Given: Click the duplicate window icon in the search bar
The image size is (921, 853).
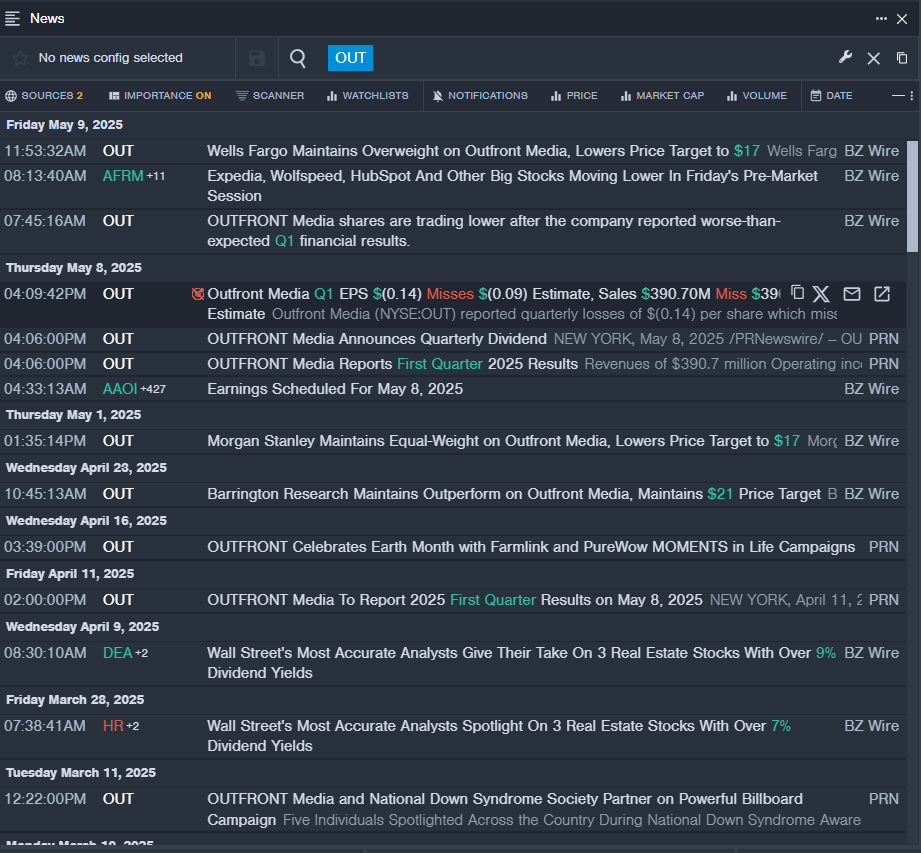Looking at the screenshot, I should (x=902, y=58).
